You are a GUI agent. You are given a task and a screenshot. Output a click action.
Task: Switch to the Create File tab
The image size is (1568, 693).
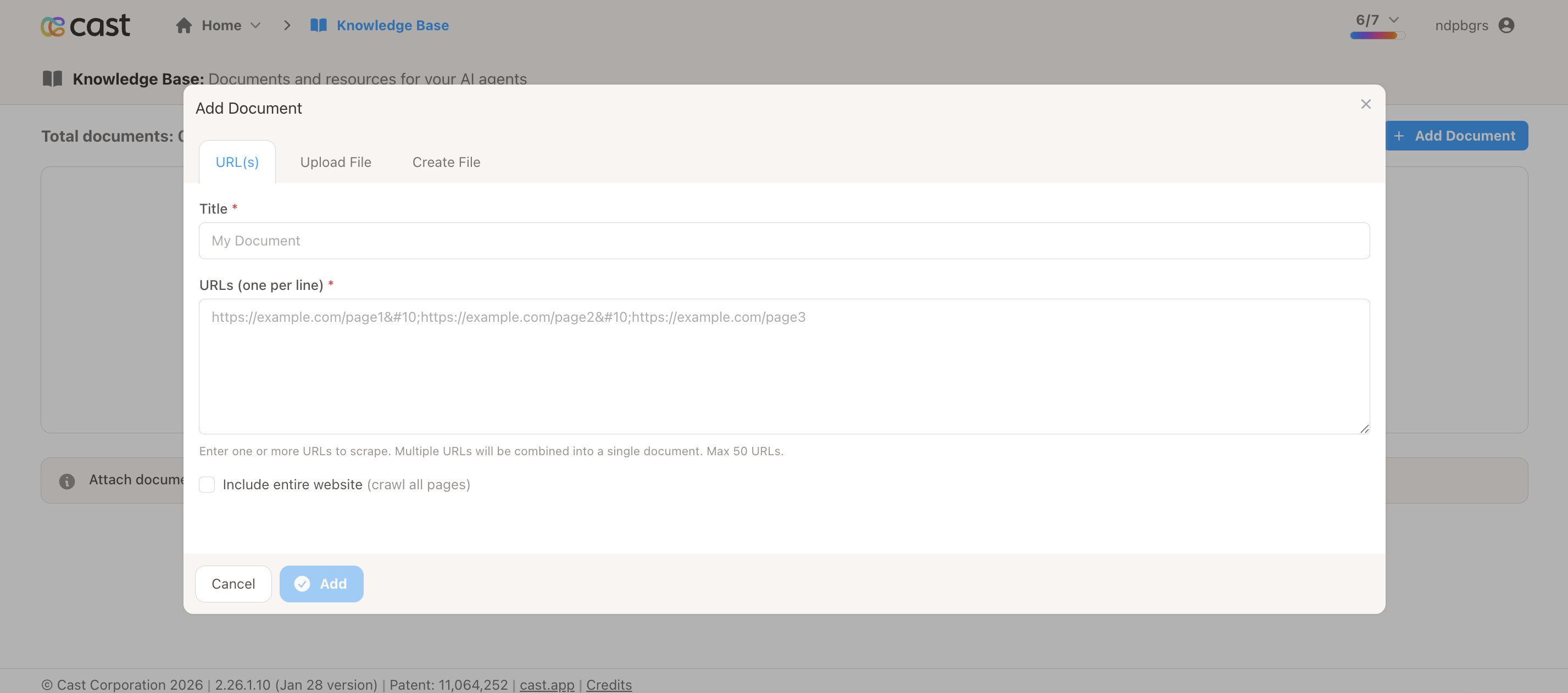pyautogui.click(x=446, y=162)
